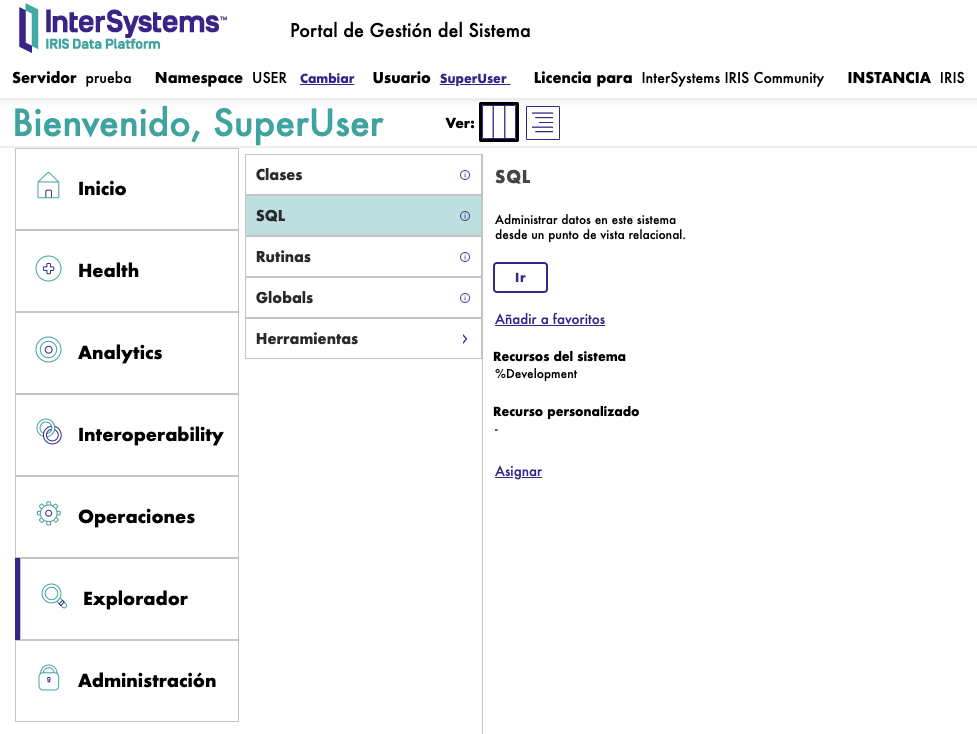
Task: Select the Analytics concentric circles icon
Action: 48,350
